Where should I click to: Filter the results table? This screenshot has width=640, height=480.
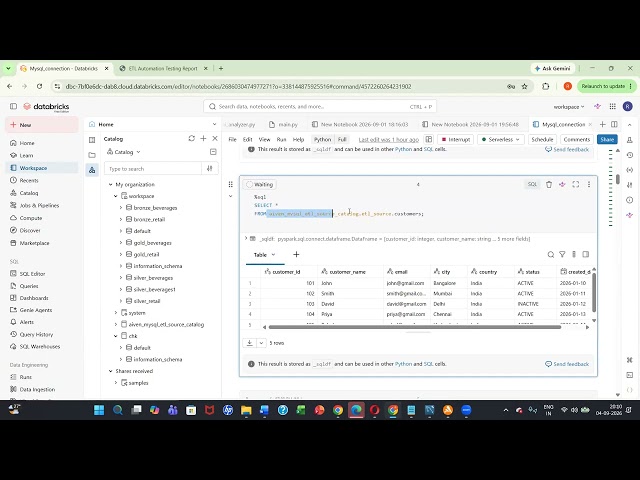pyautogui.click(x=562, y=254)
